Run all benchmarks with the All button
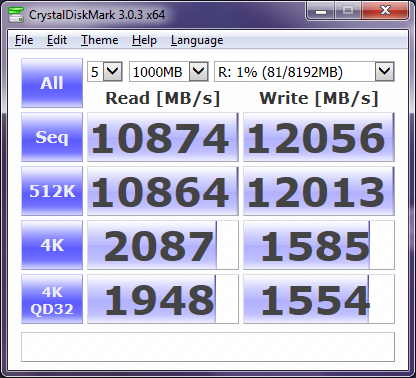This screenshot has height=378, width=416. point(52,83)
